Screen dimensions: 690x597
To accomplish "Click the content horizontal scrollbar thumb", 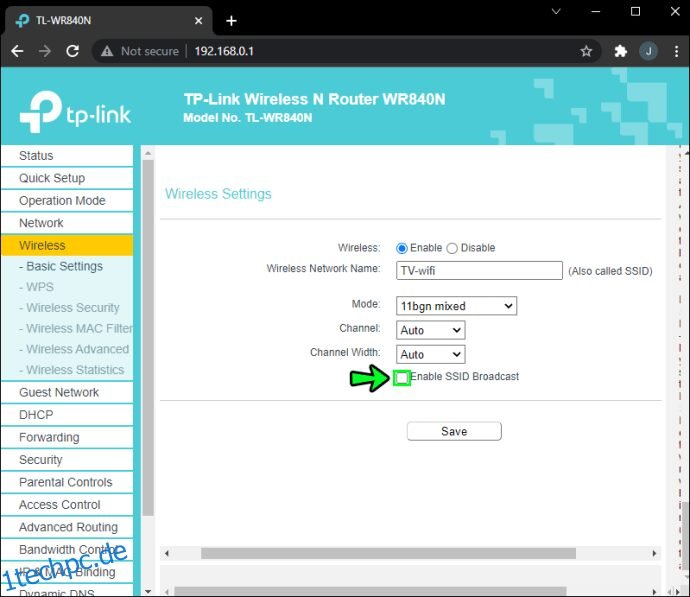I will pos(388,553).
